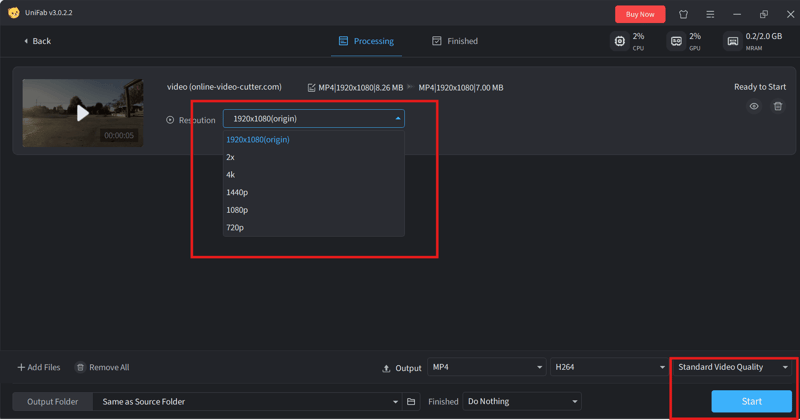Open the MP4 output format dropdown
Viewport: 800px width, 420px height.
[x=487, y=368]
